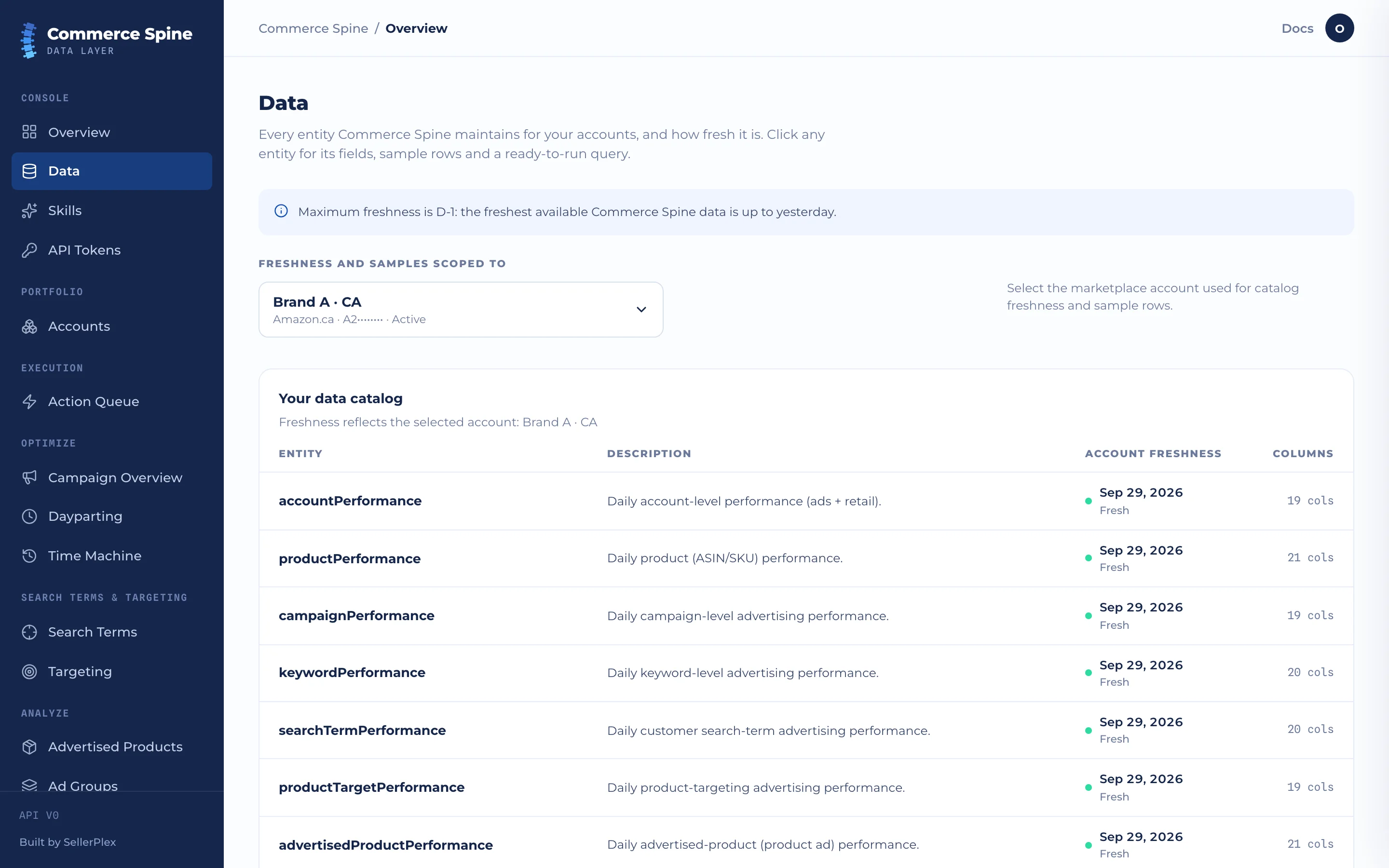
Task: Click the Dayparting clock icon
Action: pos(29,516)
